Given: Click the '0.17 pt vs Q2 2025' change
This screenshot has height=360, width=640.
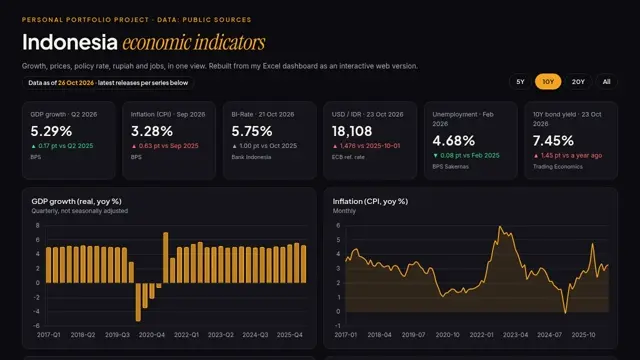Looking at the screenshot, I should [62, 146].
